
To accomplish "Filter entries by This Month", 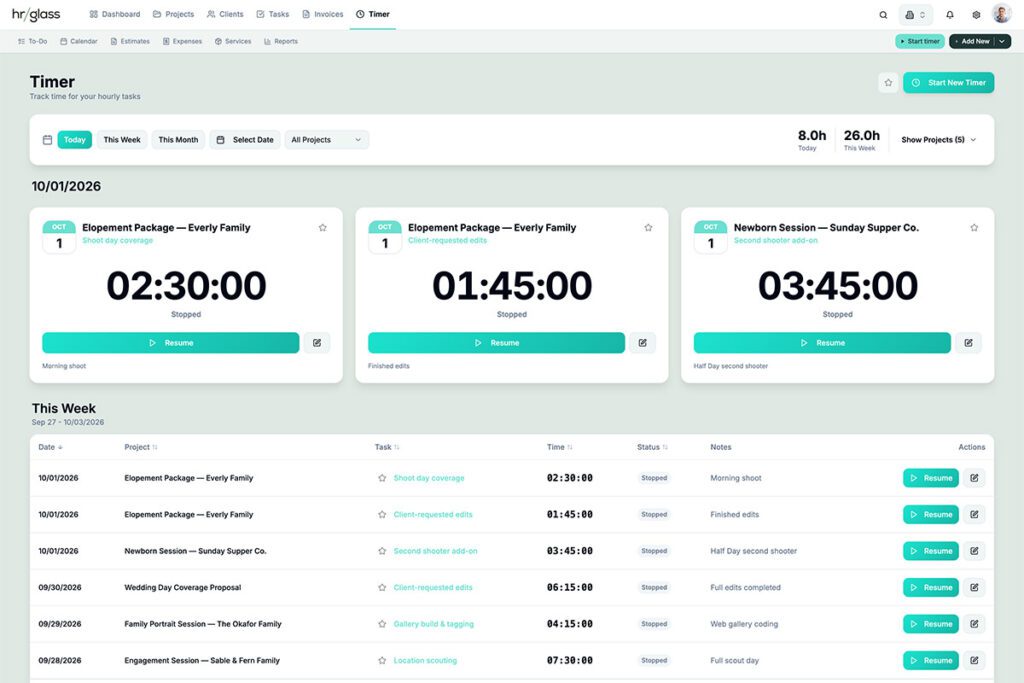I will tap(178, 140).
